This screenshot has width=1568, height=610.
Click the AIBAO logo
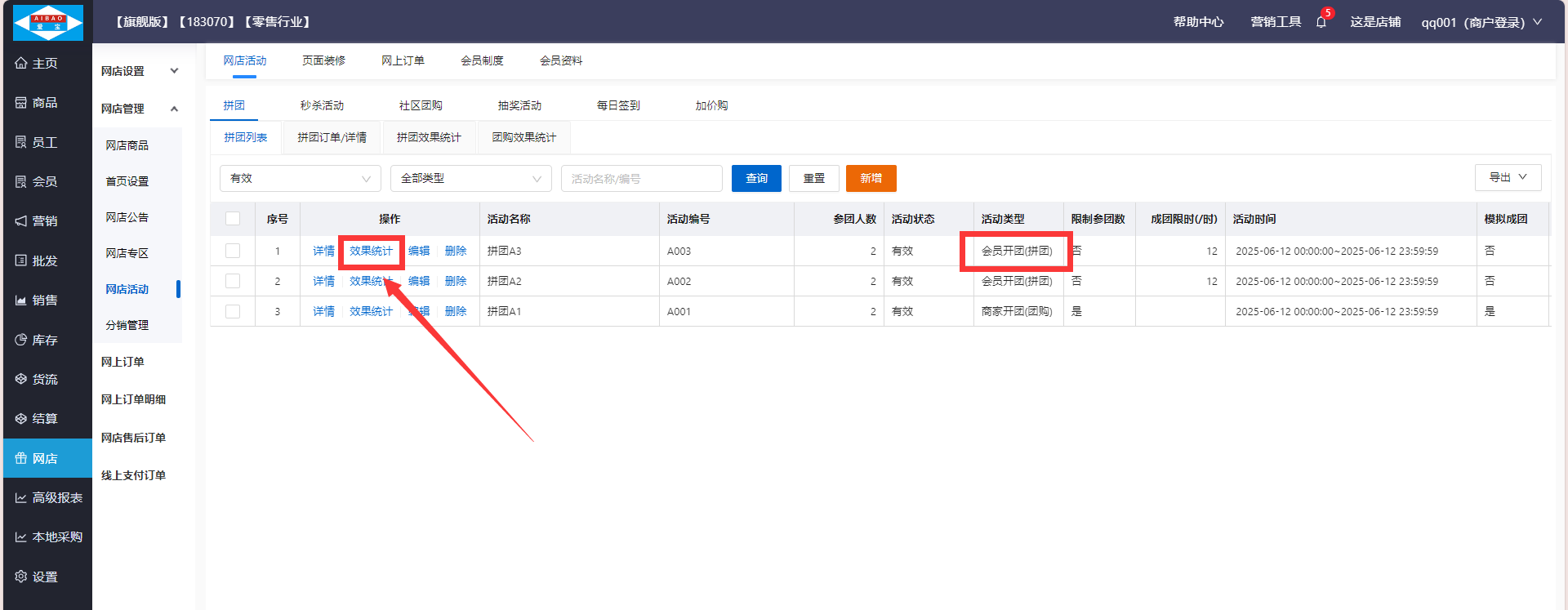(48, 22)
